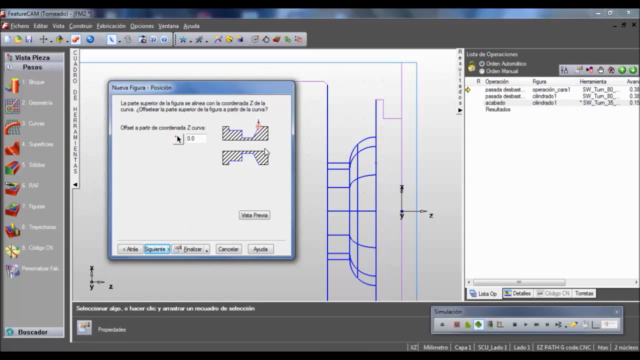Click the New file icon in toolbar

(8, 39)
